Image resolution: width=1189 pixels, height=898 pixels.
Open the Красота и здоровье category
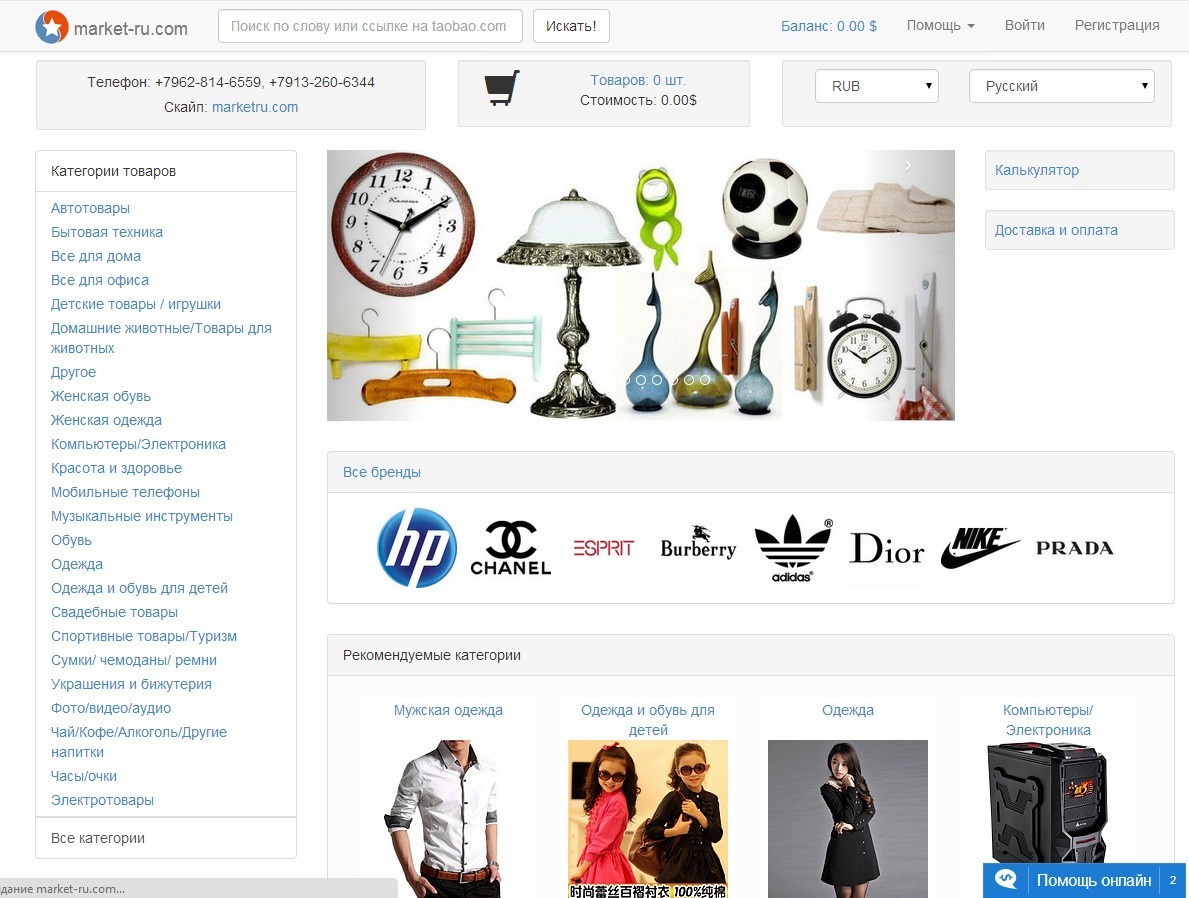[x=116, y=468]
